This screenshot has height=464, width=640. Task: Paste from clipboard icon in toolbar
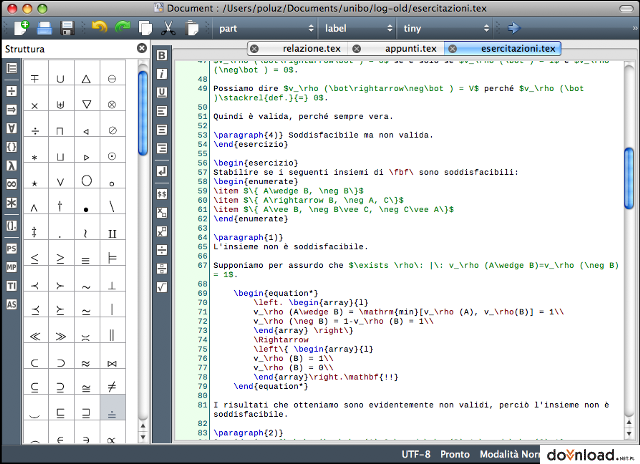tap(191, 28)
